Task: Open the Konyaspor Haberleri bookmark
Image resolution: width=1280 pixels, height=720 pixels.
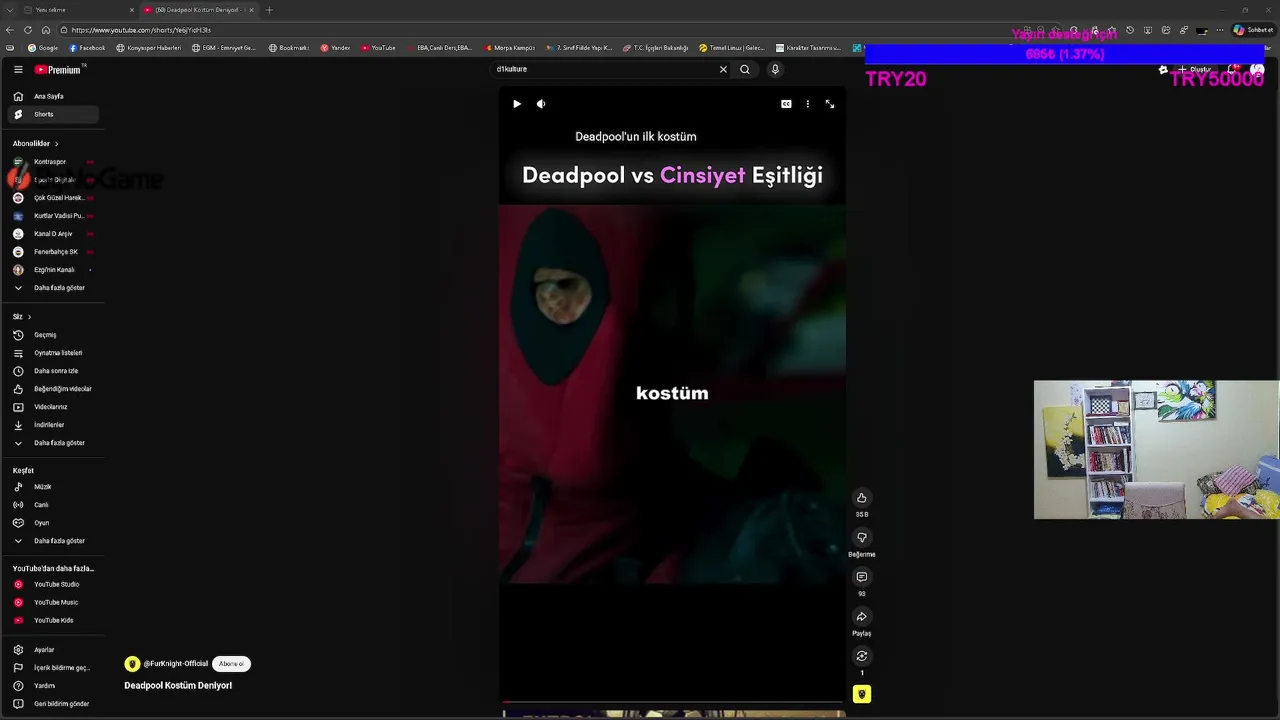Action: click(x=149, y=48)
